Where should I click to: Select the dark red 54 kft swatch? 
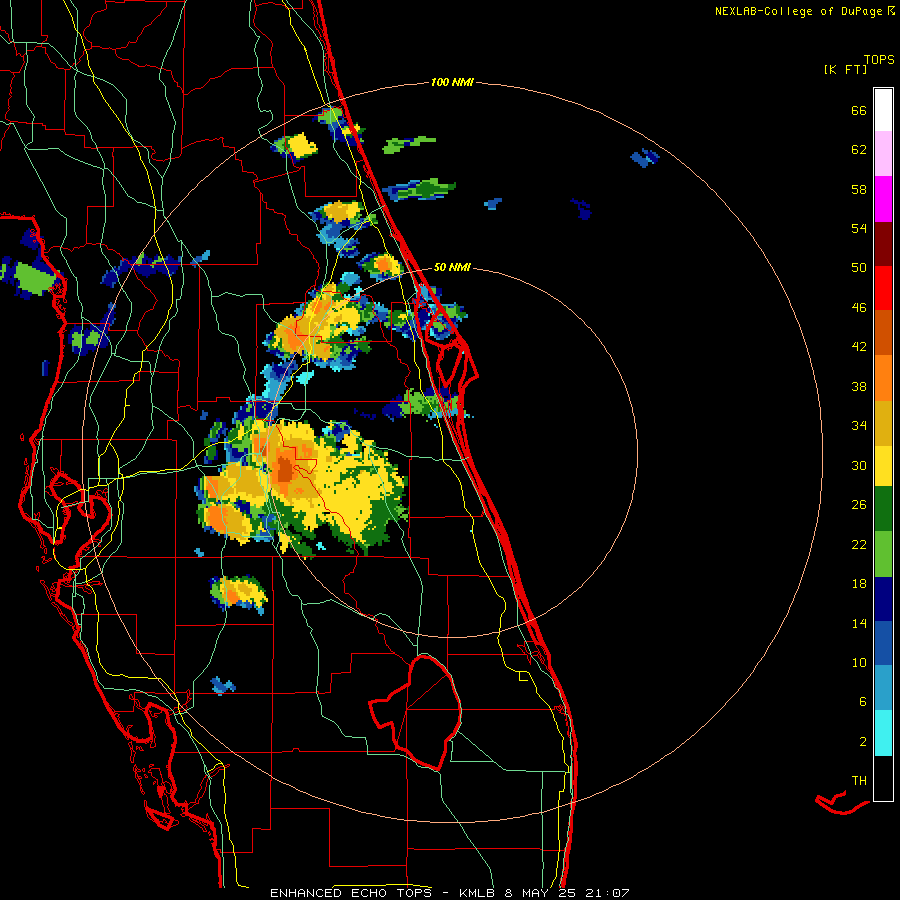883,244
